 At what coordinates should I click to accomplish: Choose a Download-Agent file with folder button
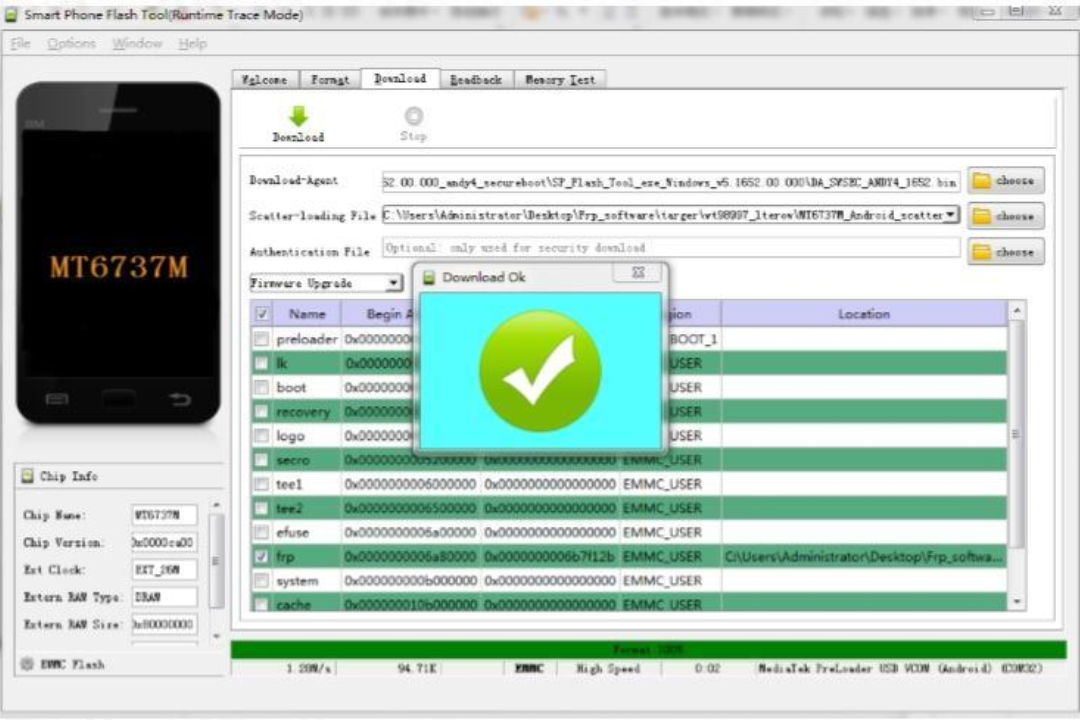click(x=1006, y=181)
